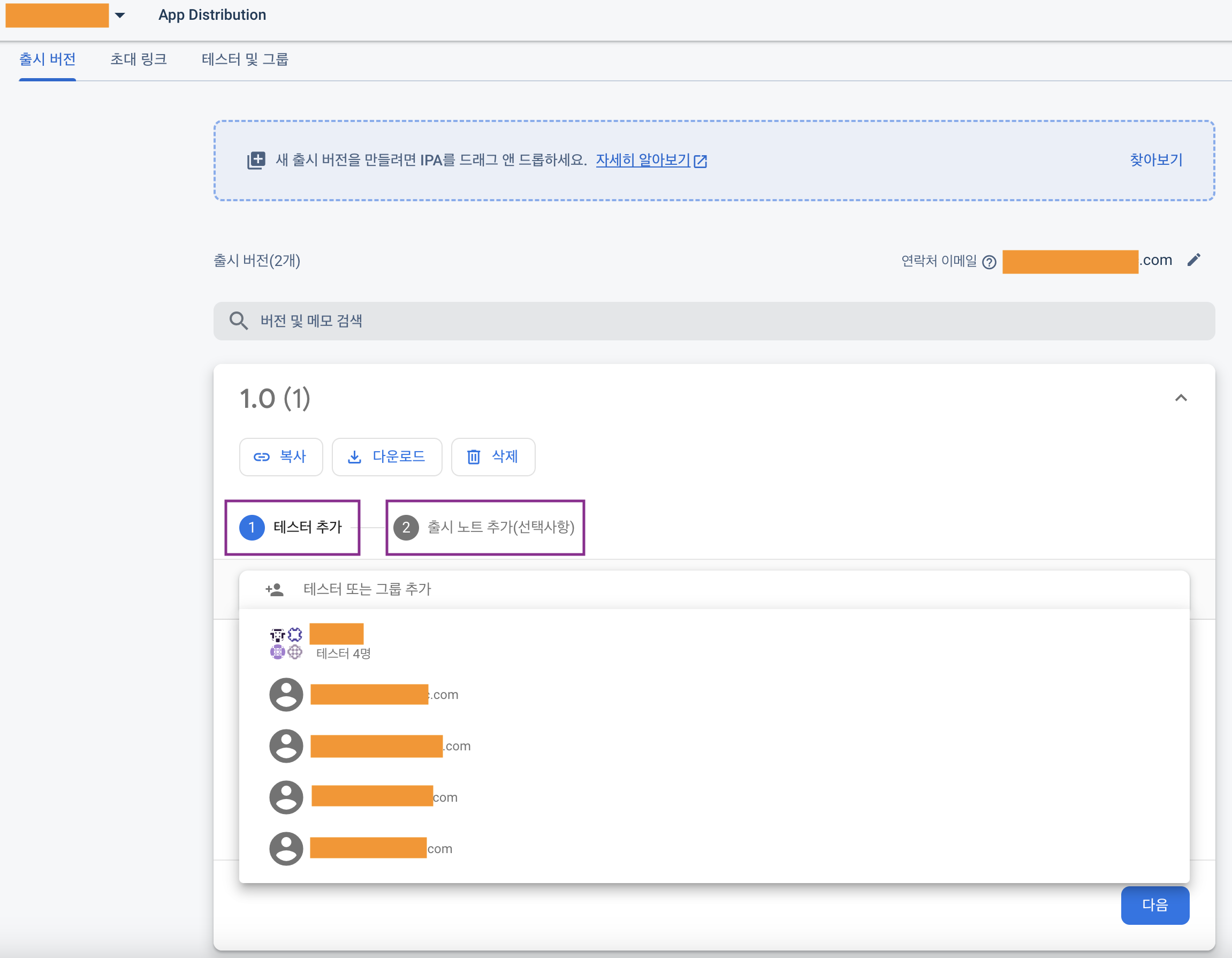Click the magnifier icon in the search bar
This screenshot has width=1232, height=958.
tap(238, 321)
